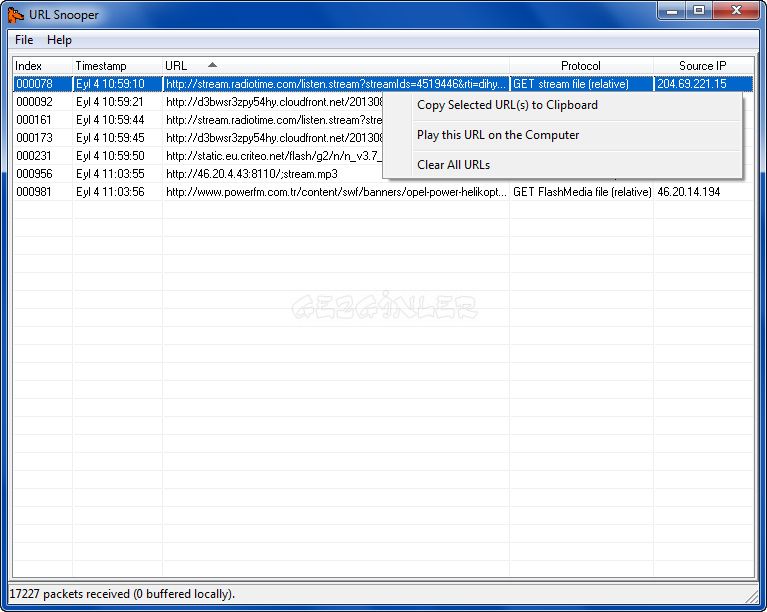
Task: Choose Copy Selected URL(s) to Clipboard
Action: [x=507, y=105]
